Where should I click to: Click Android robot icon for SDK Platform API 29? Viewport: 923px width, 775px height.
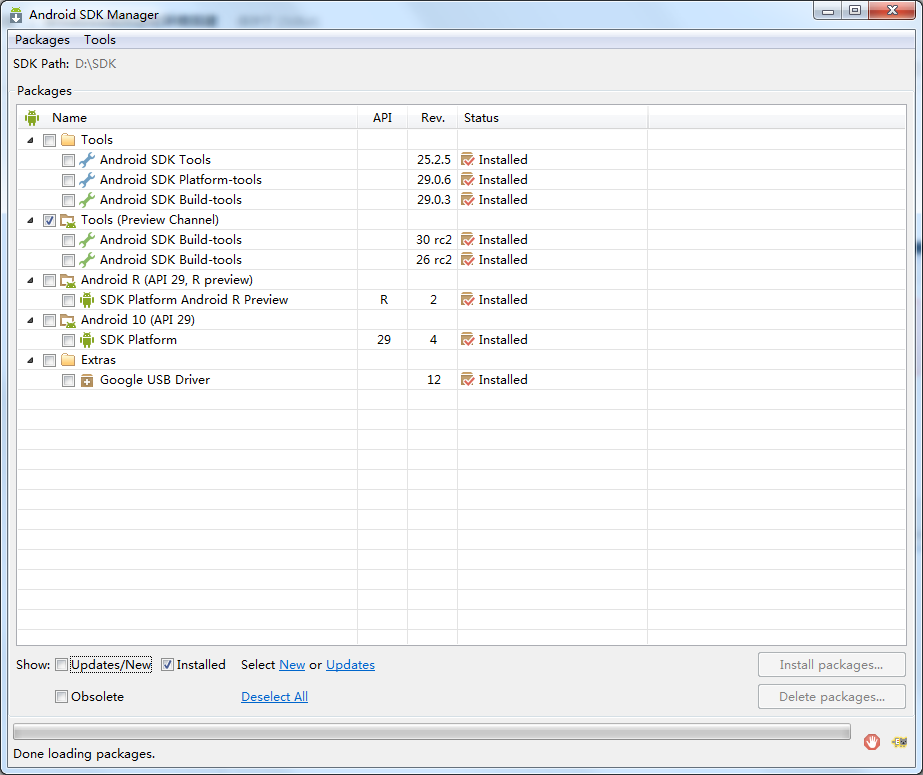87,340
